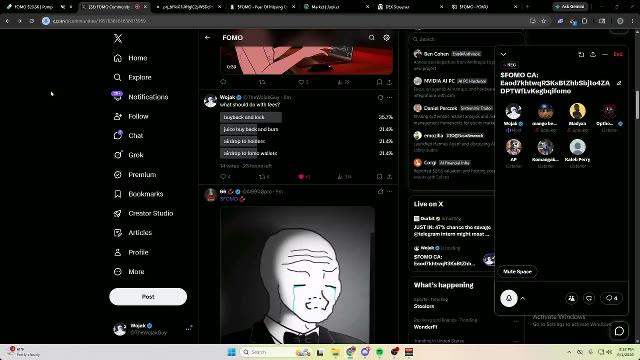Open the Space participants icon

pyautogui.click(x=571, y=298)
